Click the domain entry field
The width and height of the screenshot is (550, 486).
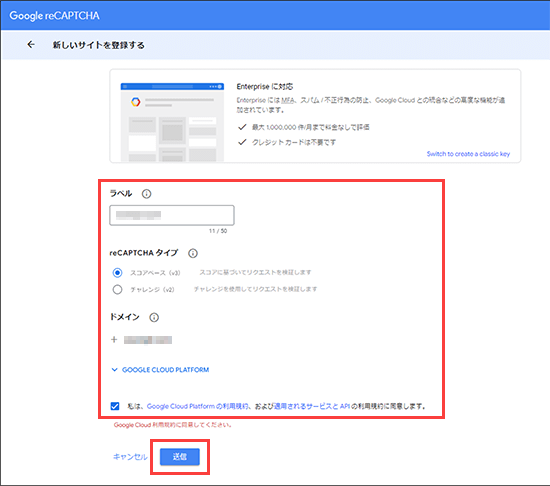pos(148,340)
